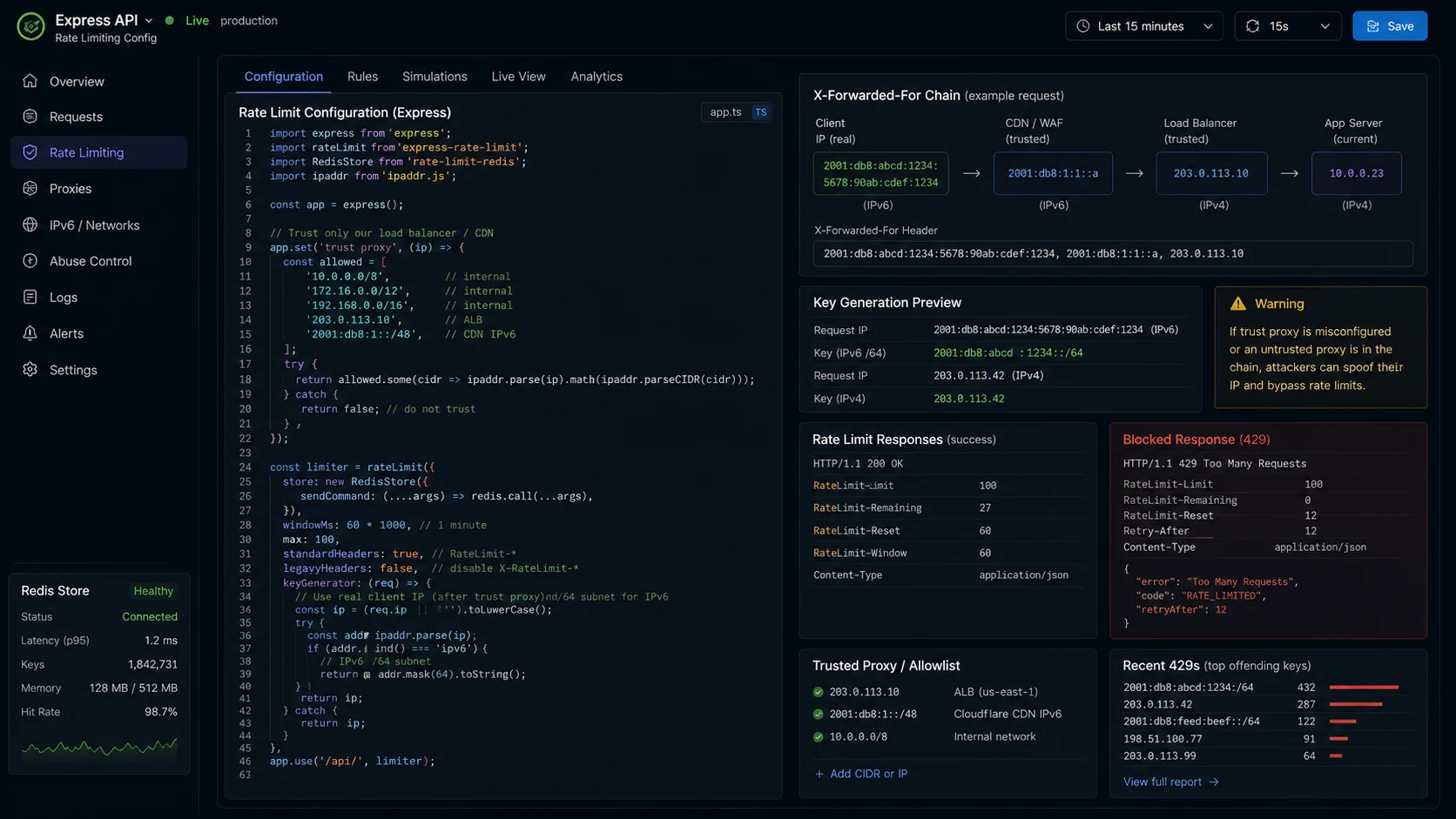The height and width of the screenshot is (819, 1456).
Task: Click the green check beside 10.0.0.0/8
Action: click(819, 737)
